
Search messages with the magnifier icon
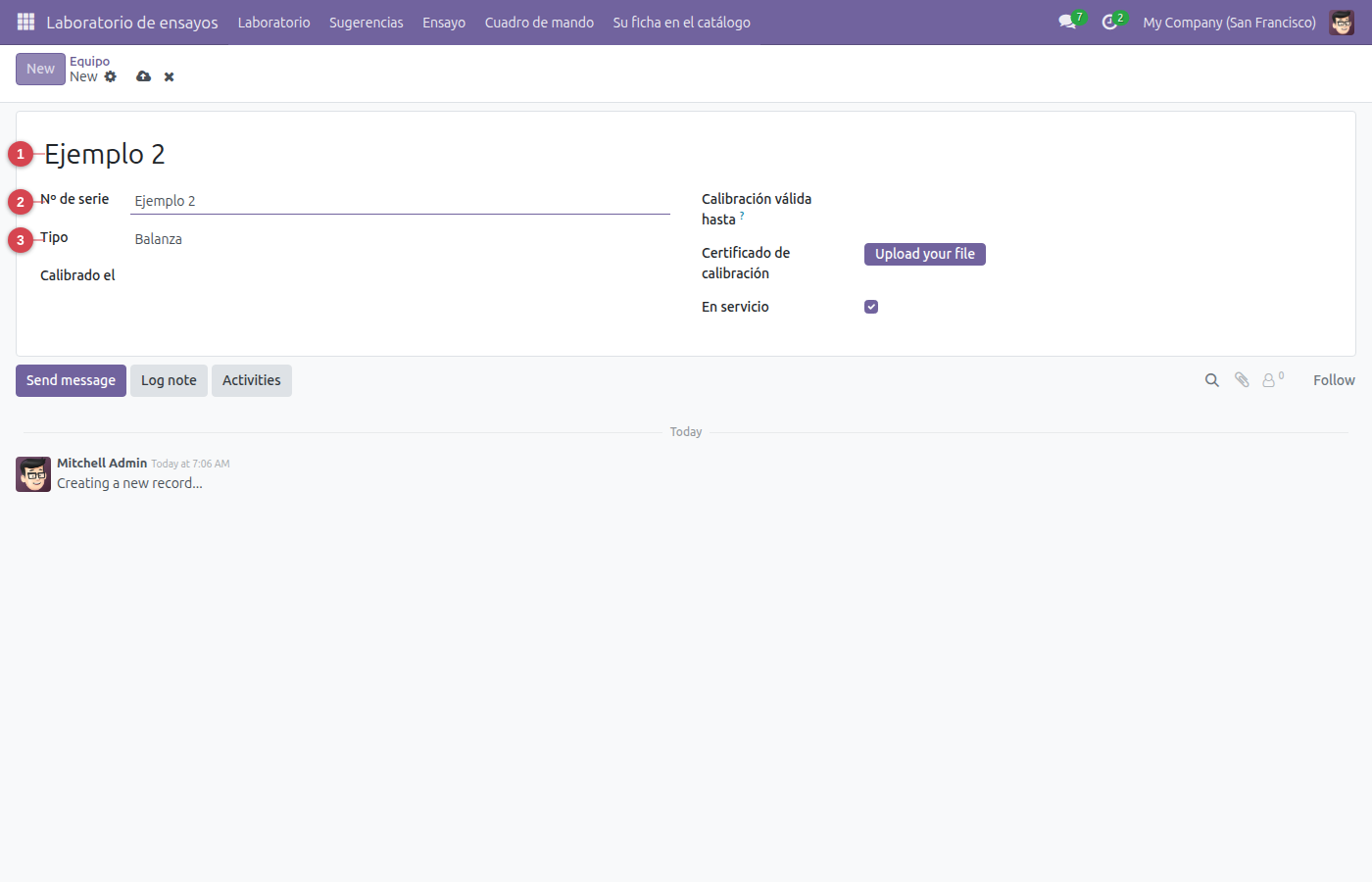coord(1212,380)
